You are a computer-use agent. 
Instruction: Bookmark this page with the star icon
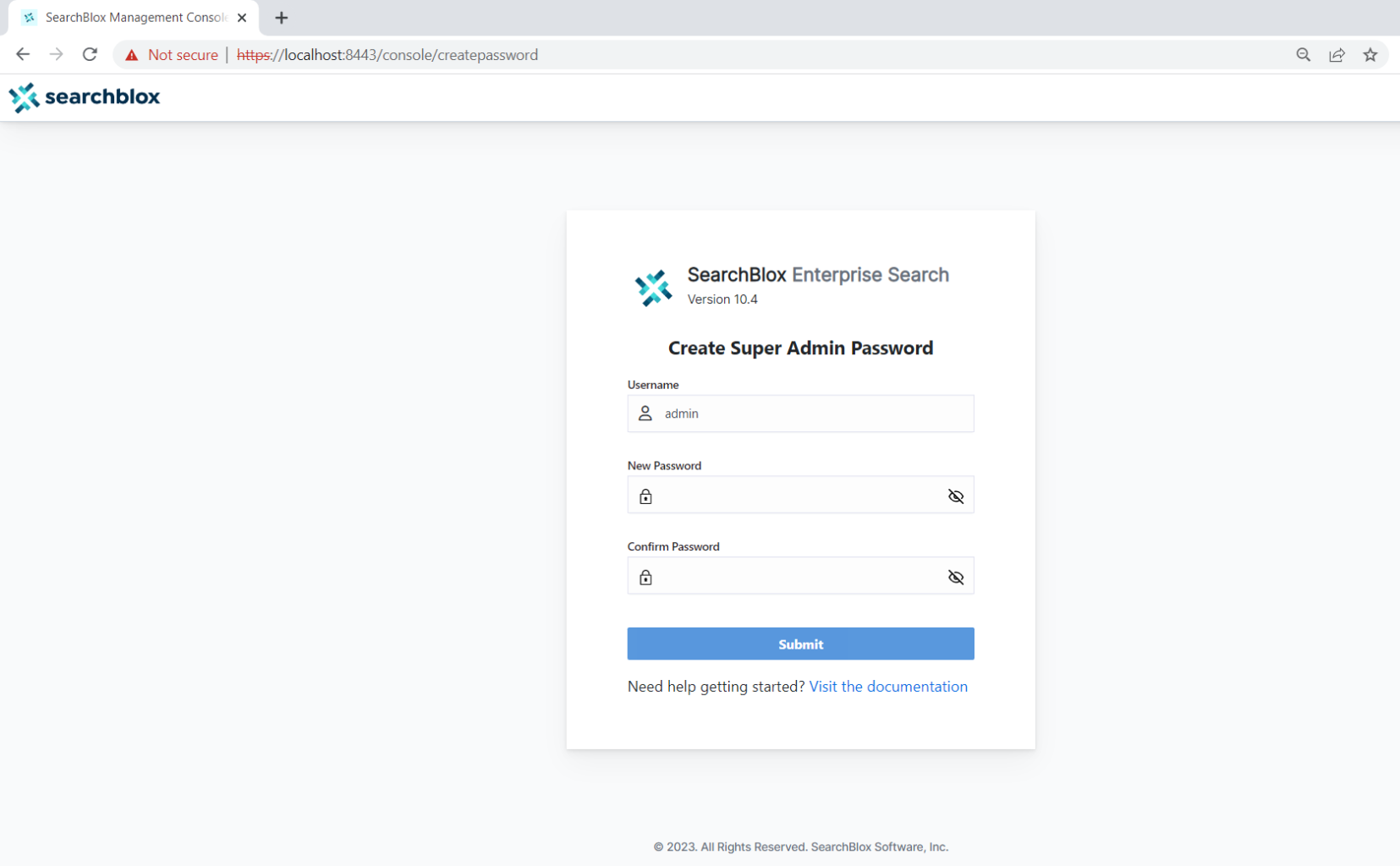point(1370,55)
